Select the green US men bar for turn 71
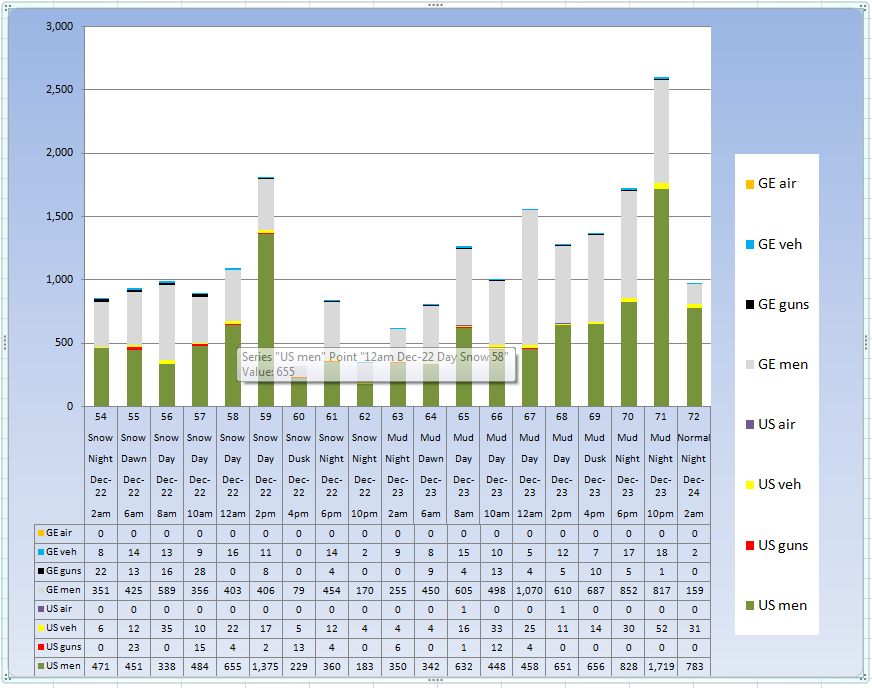This screenshot has width=872, height=688. point(661,298)
